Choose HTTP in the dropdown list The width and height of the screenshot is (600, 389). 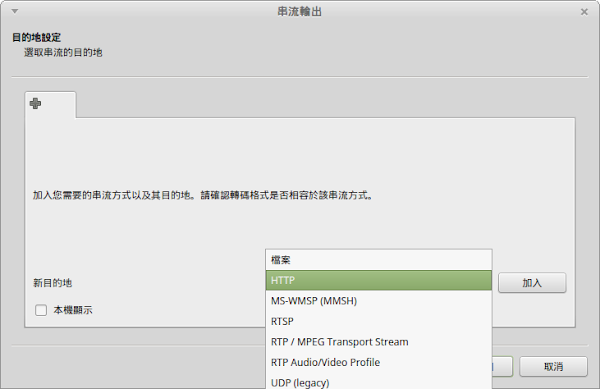(378, 280)
